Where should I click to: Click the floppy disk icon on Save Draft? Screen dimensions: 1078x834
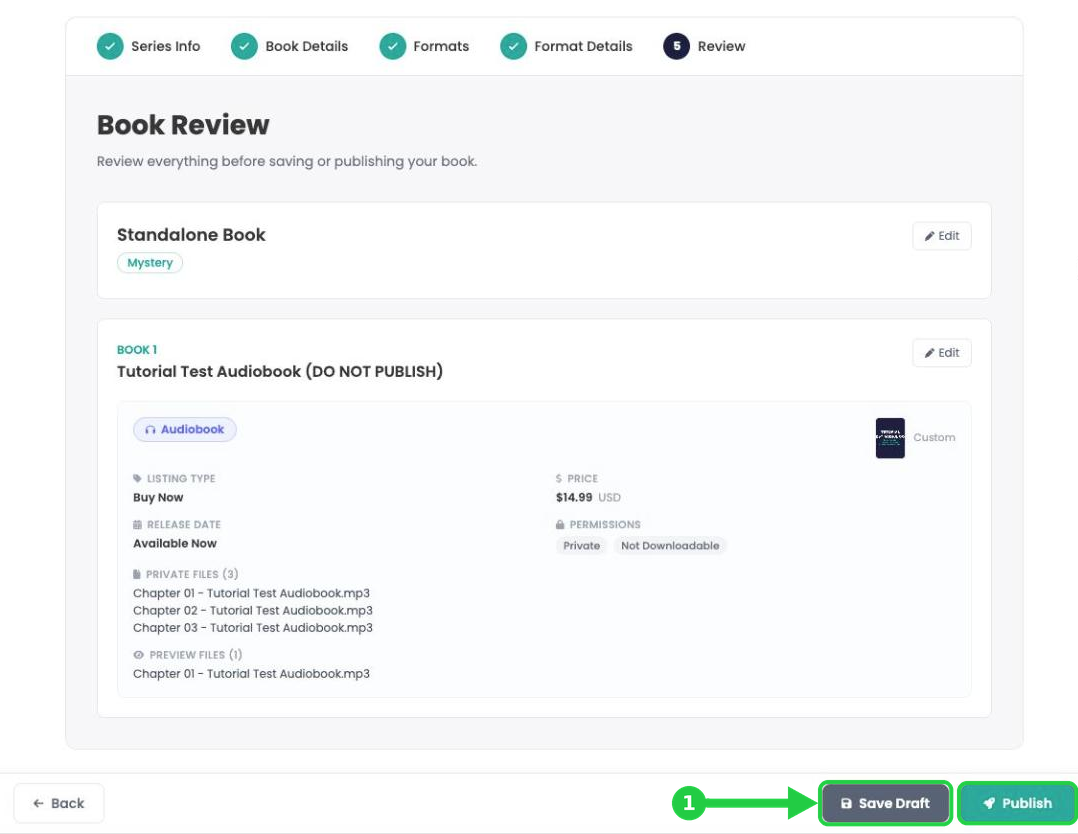(x=846, y=803)
